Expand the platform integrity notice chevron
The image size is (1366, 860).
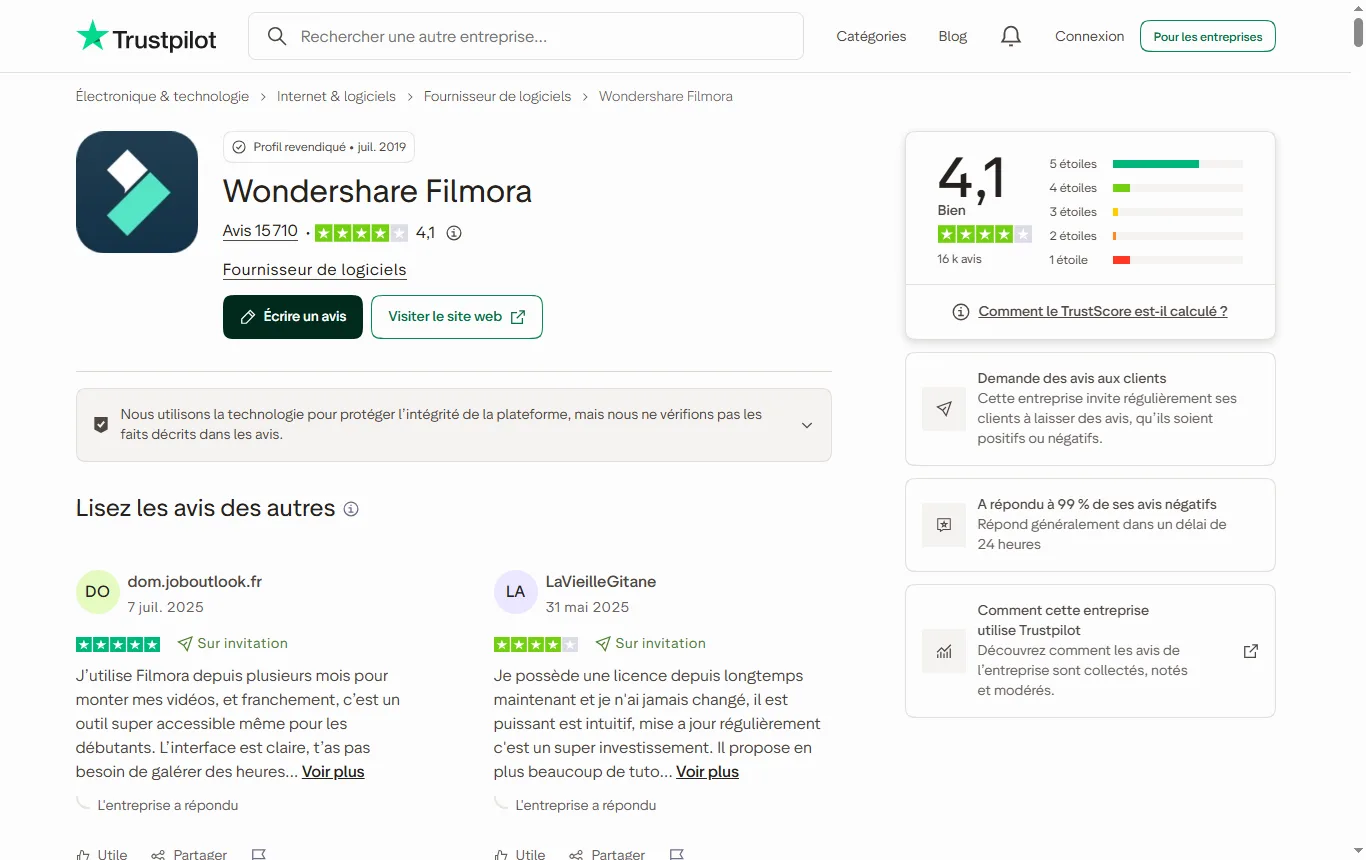807,425
